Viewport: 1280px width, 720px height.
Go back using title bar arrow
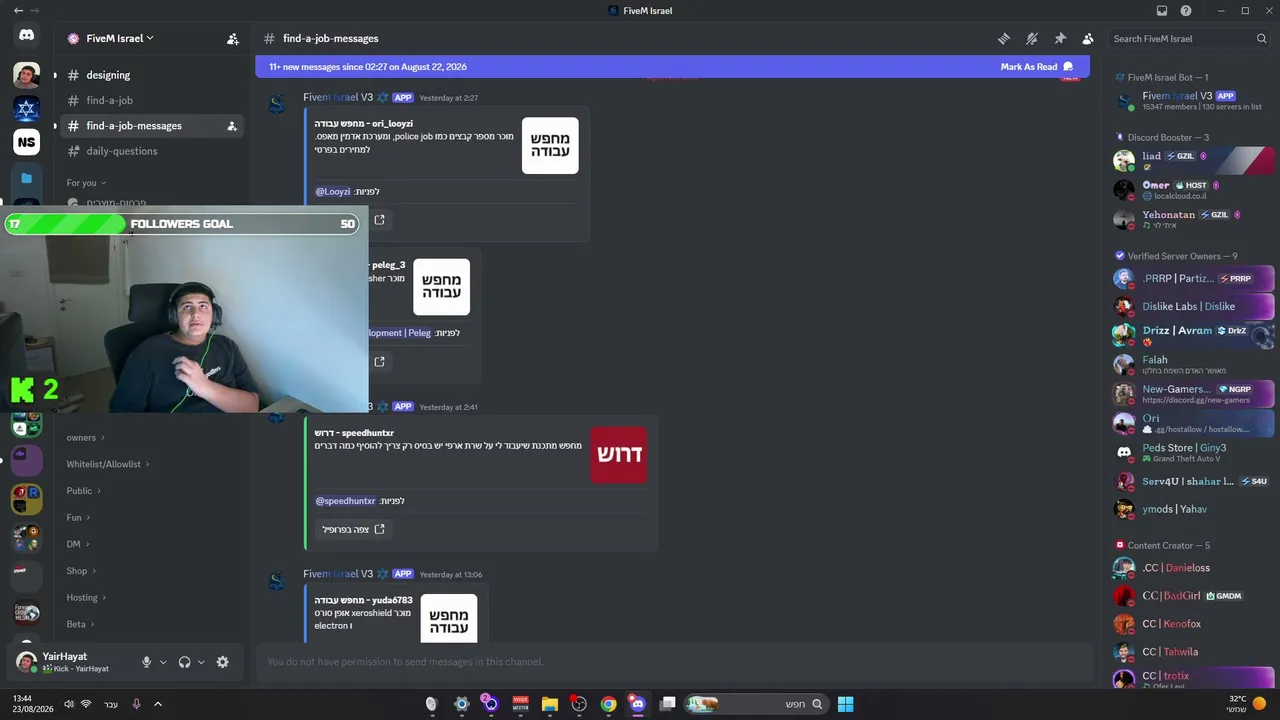click(18, 11)
